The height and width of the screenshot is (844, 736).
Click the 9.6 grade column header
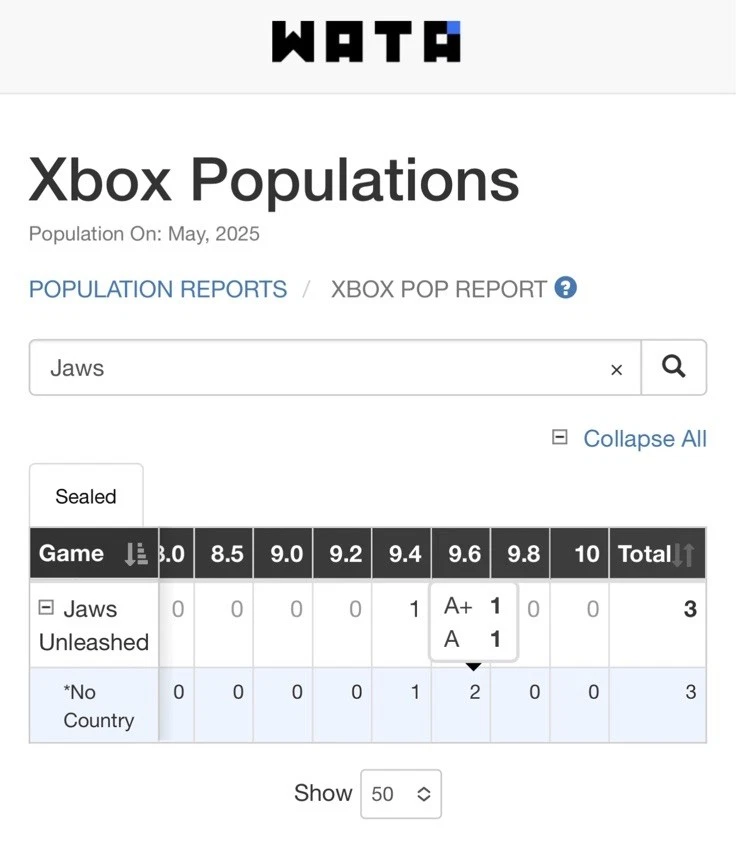pyautogui.click(x=464, y=554)
